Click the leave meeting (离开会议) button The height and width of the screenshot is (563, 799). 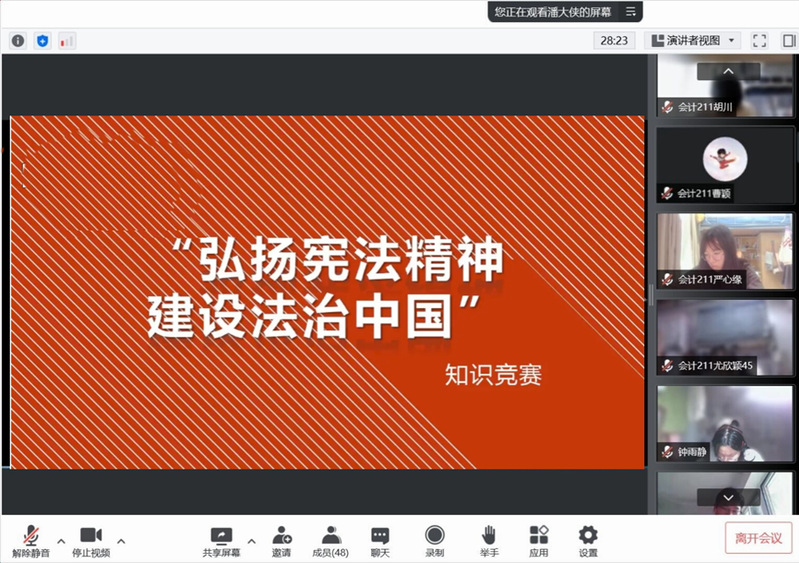click(x=758, y=538)
